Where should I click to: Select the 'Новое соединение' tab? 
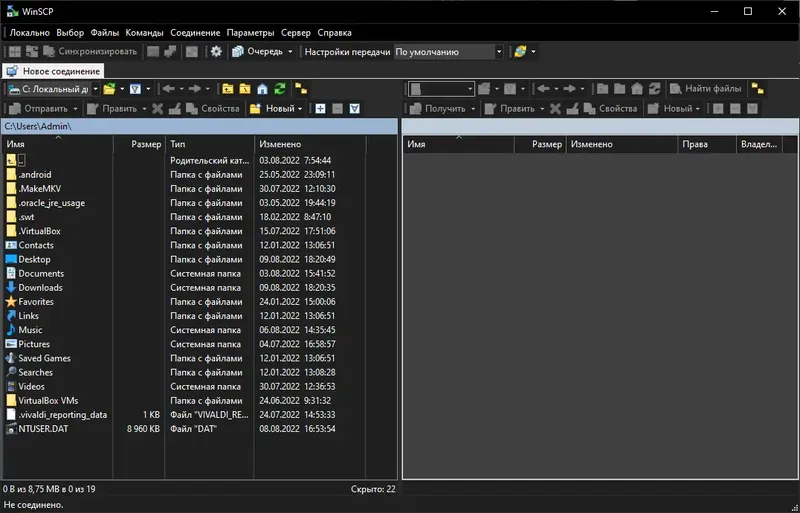point(53,71)
